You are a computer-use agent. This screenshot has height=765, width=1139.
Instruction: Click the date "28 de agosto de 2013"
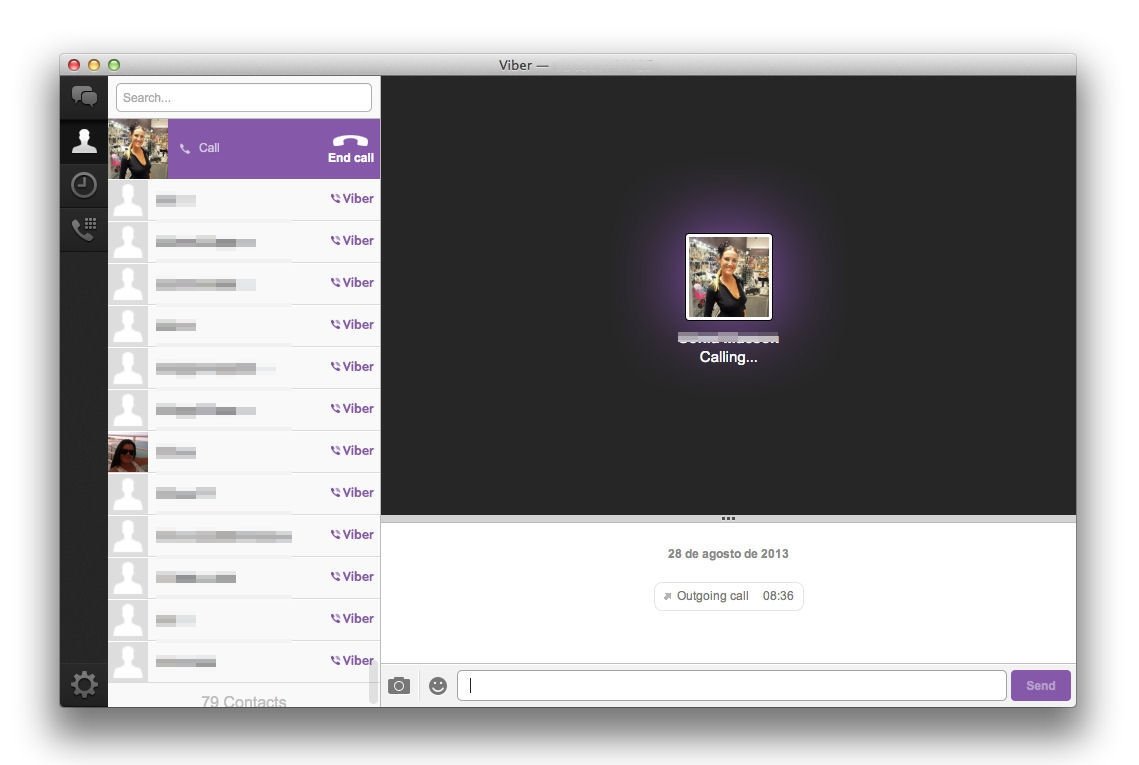click(728, 554)
